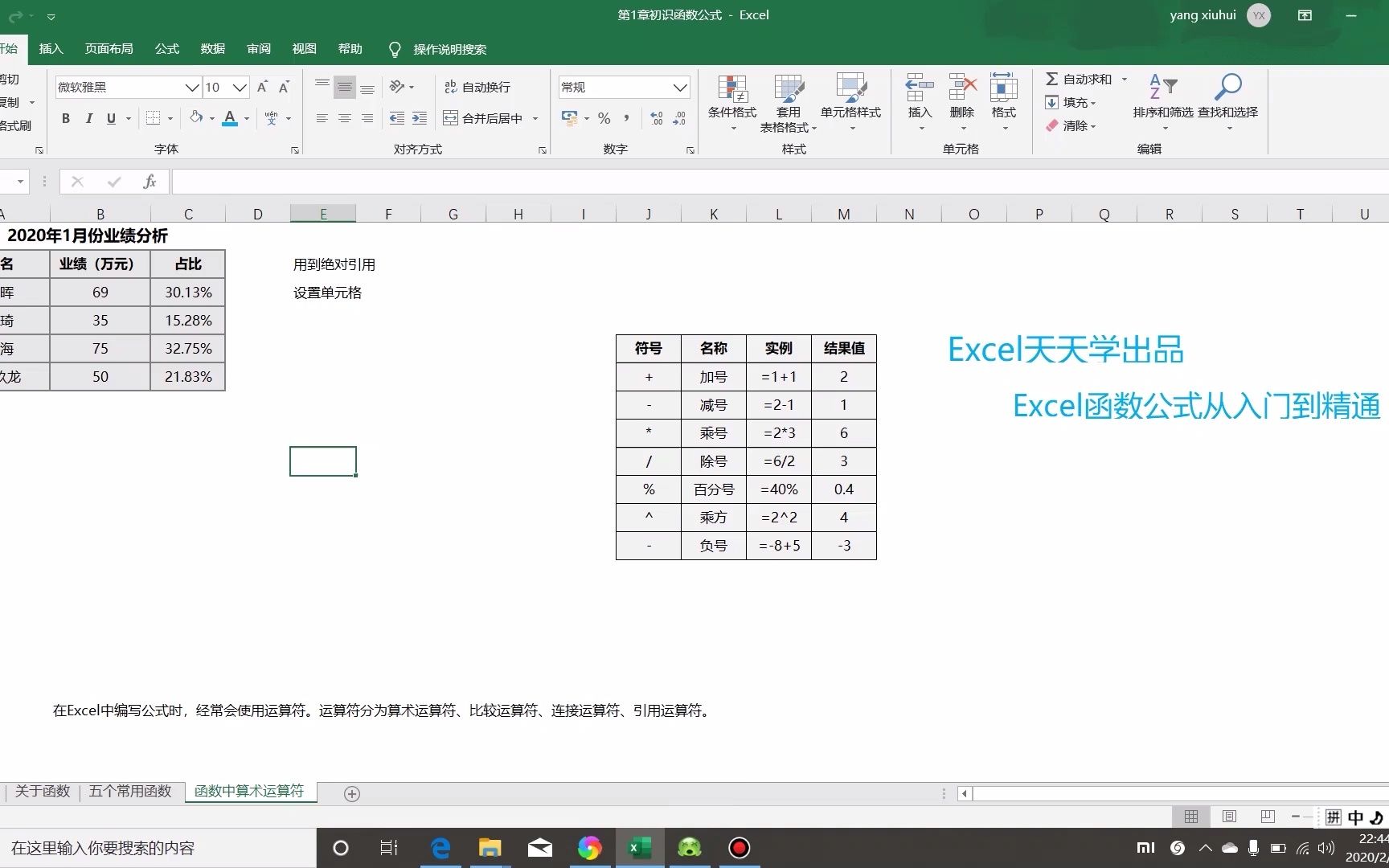The height and width of the screenshot is (868, 1389).
Task: Switch to the 五个常用函数 sheet tab
Action: click(131, 792)
